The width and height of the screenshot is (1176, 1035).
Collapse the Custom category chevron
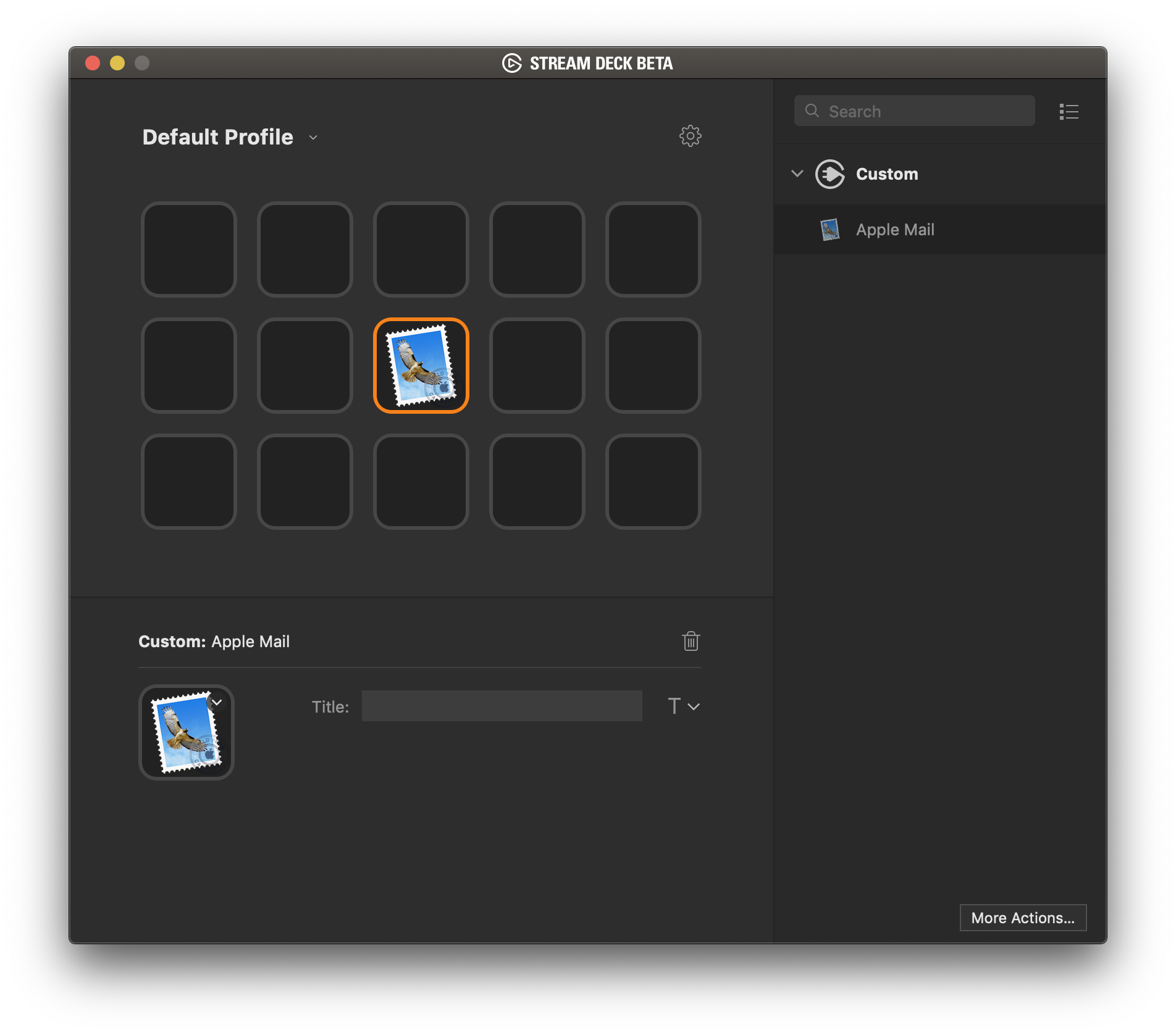(x=797, y=174)
